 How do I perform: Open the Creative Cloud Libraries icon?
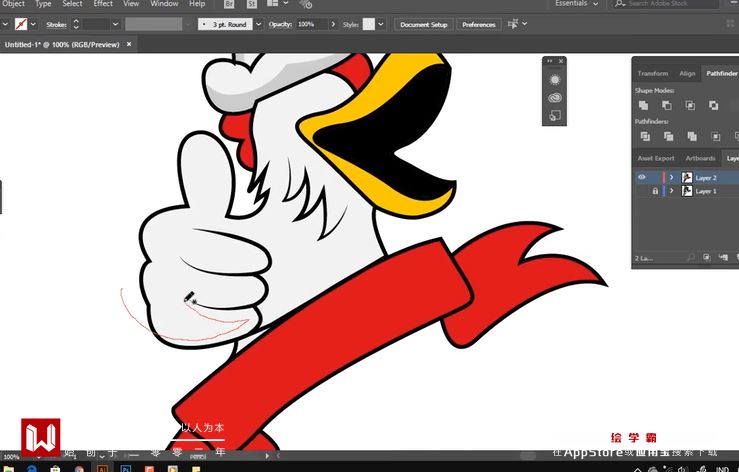tap(555, 98)
